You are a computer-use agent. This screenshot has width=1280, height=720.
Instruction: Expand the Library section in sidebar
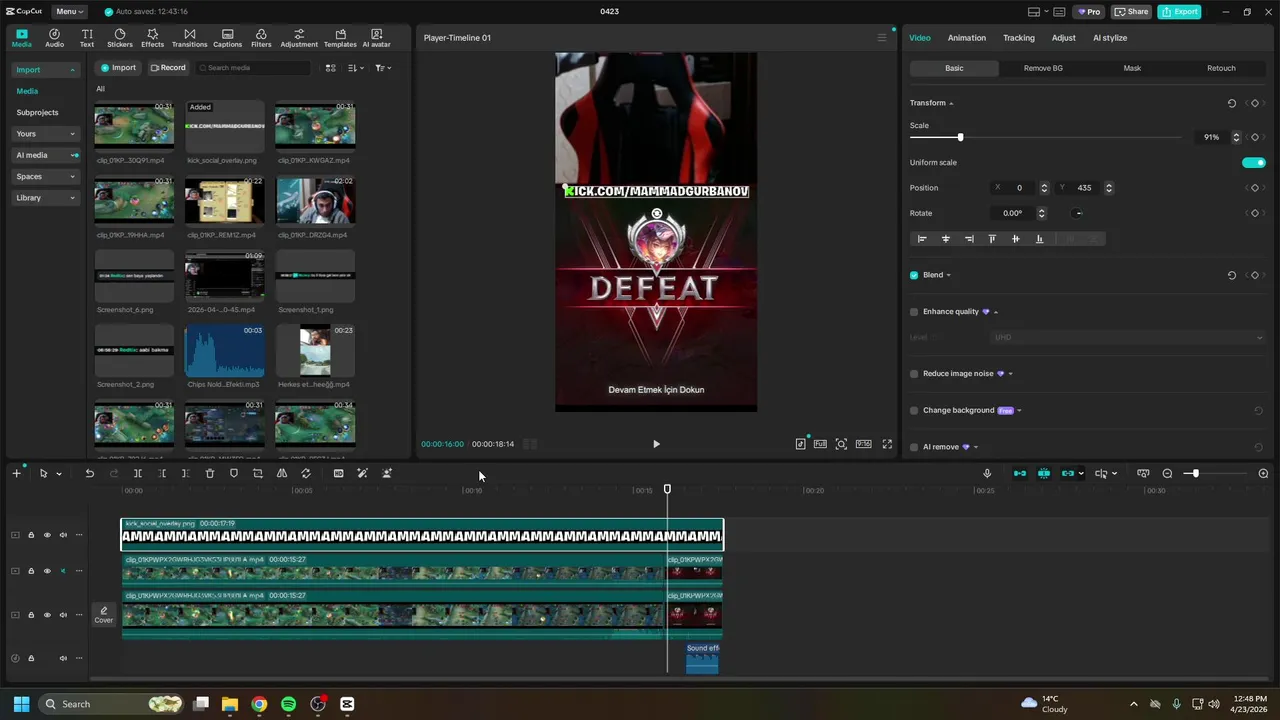(x=46, y=198)
